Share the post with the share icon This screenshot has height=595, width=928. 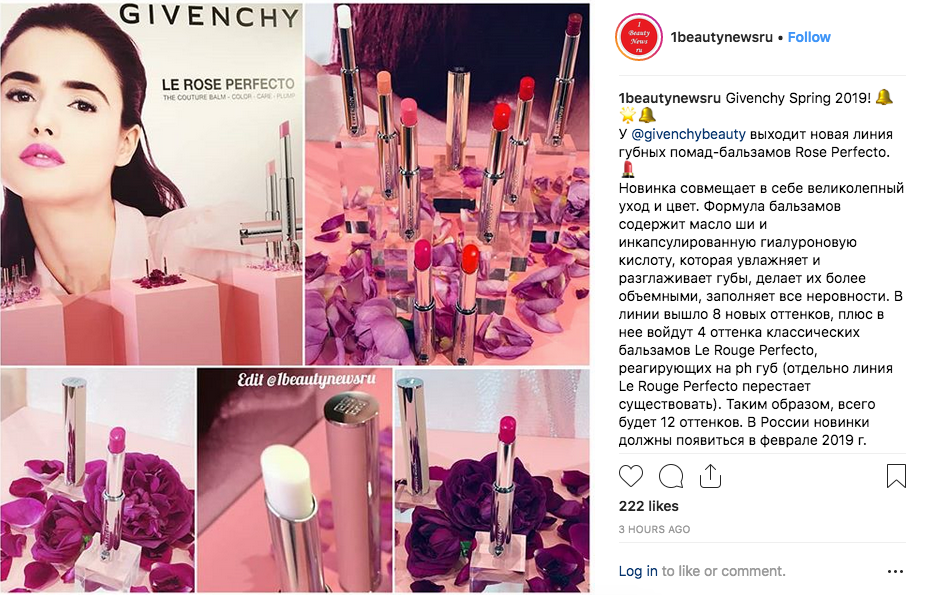click(x=710, y=475)
